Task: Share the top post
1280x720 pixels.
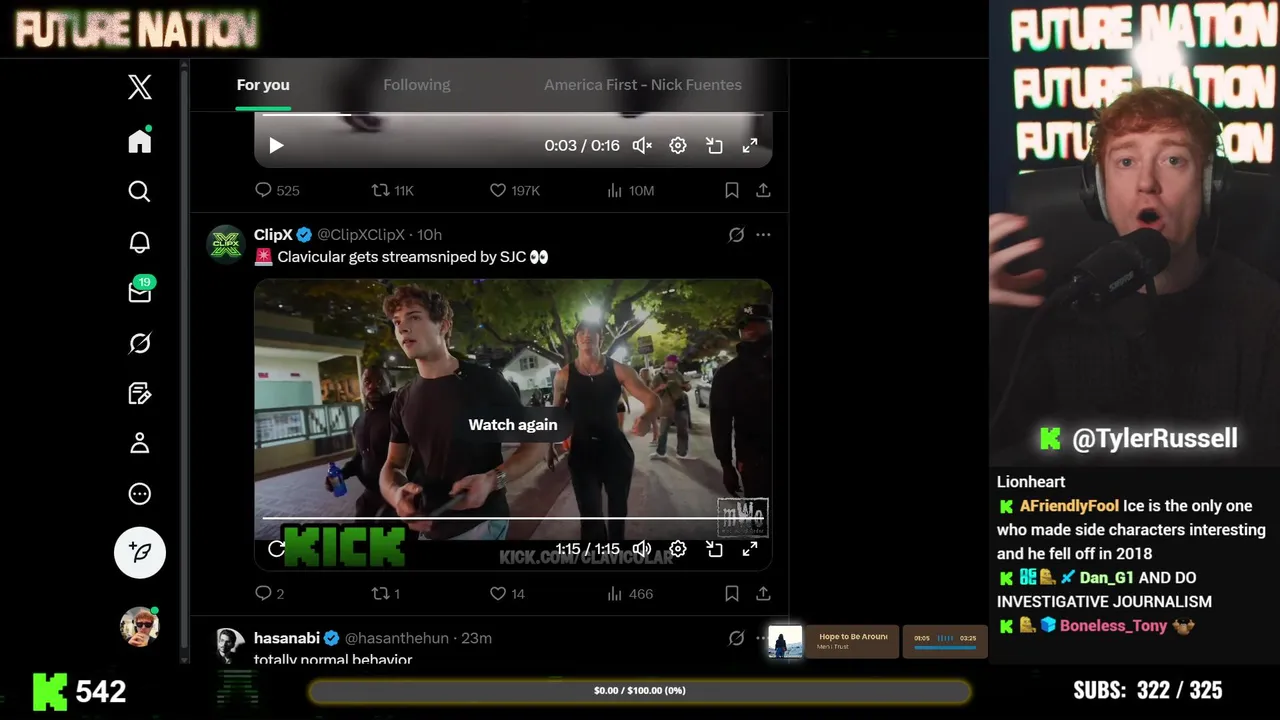Action: [763, 190]
